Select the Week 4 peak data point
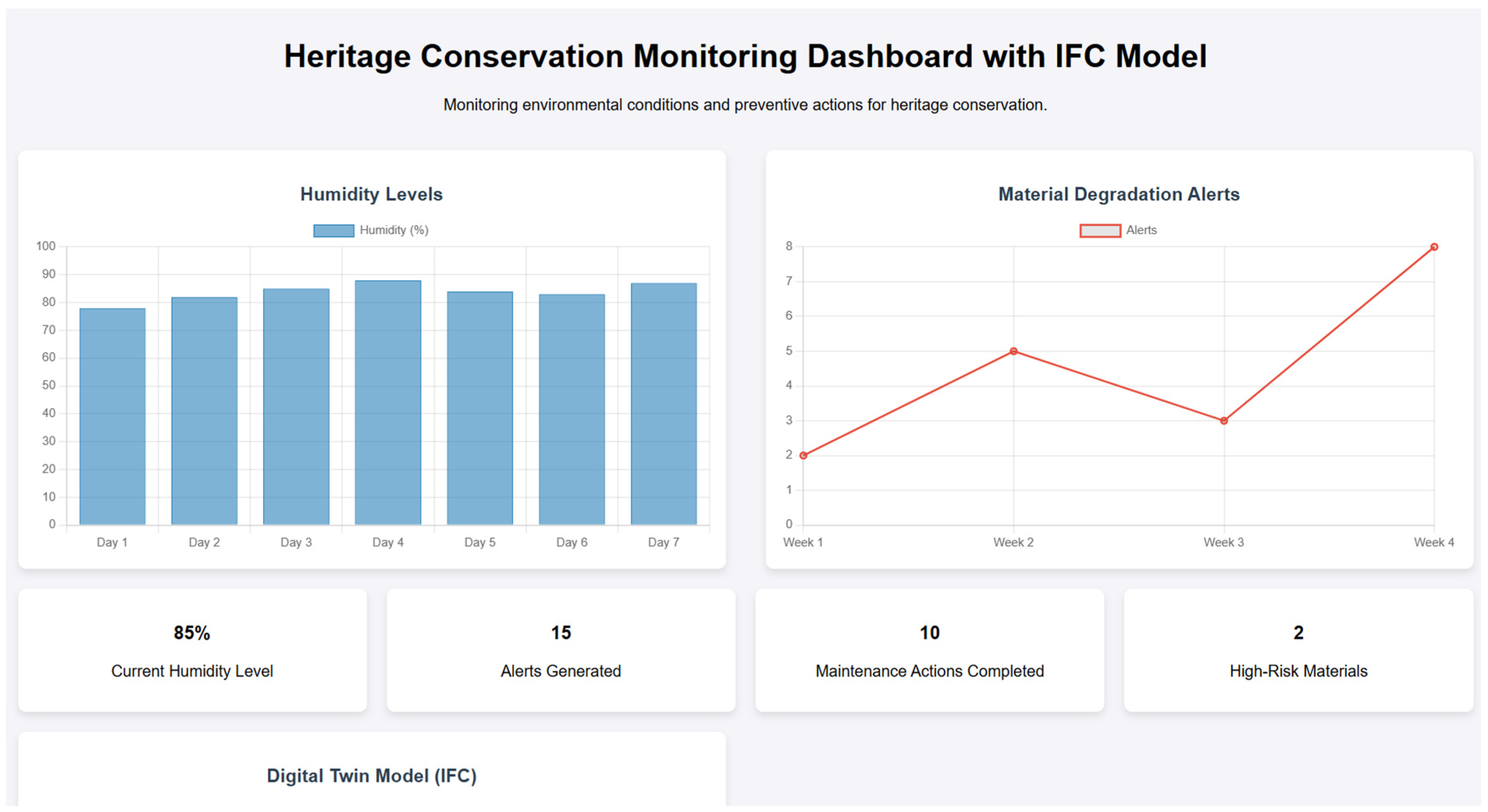Image resolution: width=1488 pixels, height=812 pixels. (x=1434, y=247)
